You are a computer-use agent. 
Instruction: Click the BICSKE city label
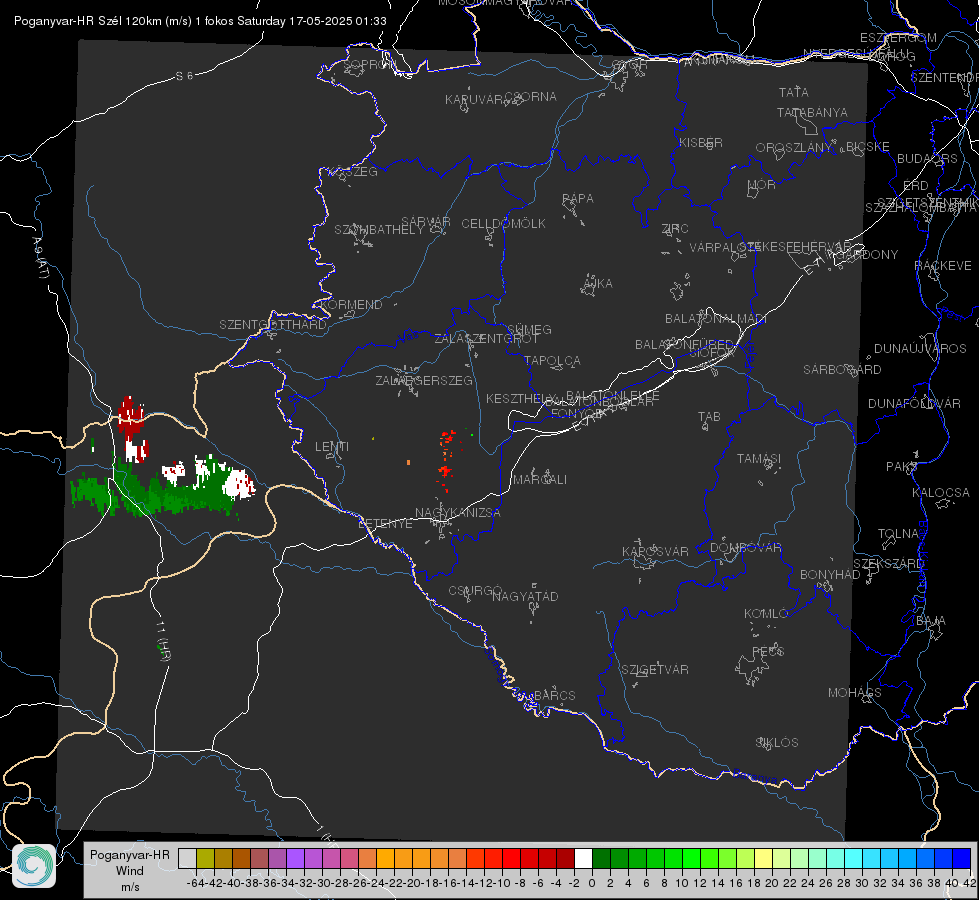[x=868, y=146]
